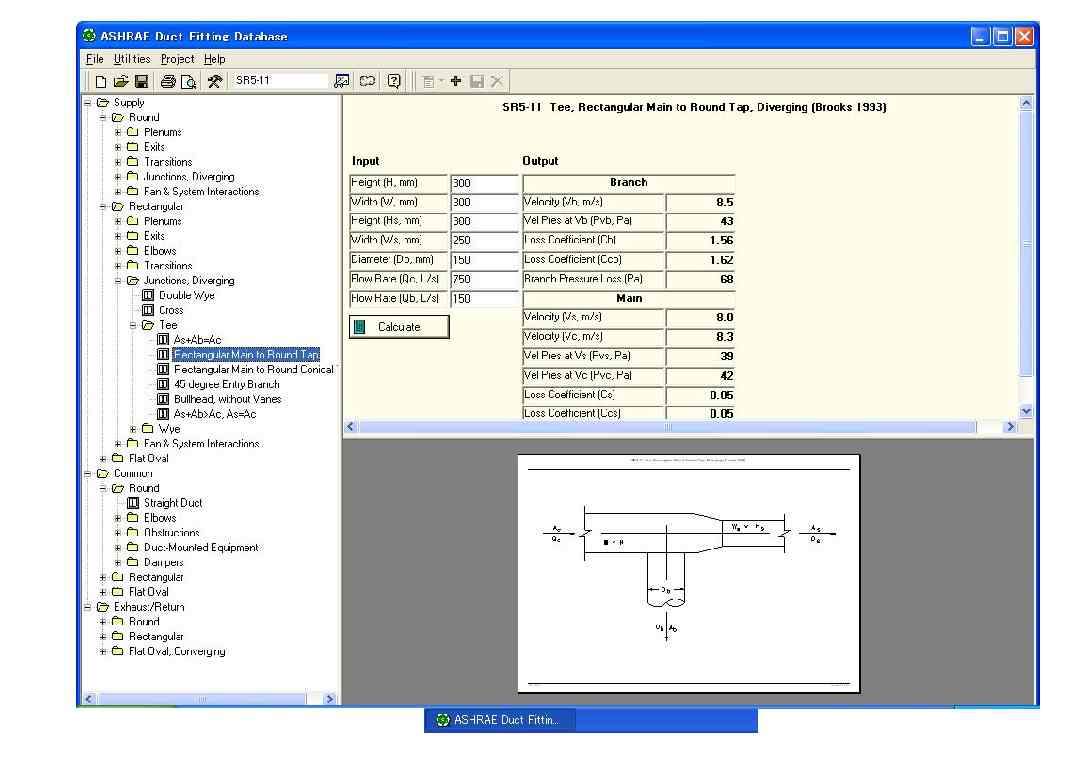Click the greyed-out X delete icon in toolbar
Screen dimensions: 1074x758
497,81
